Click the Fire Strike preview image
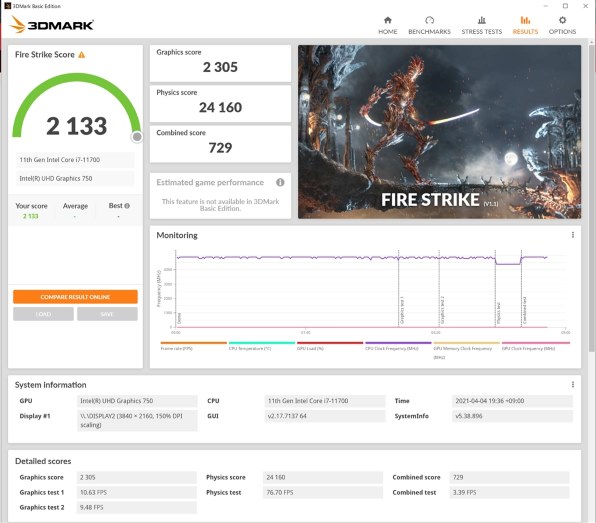Image resolution: width=596 pixels, height=523 pixels. click(439, 132)
